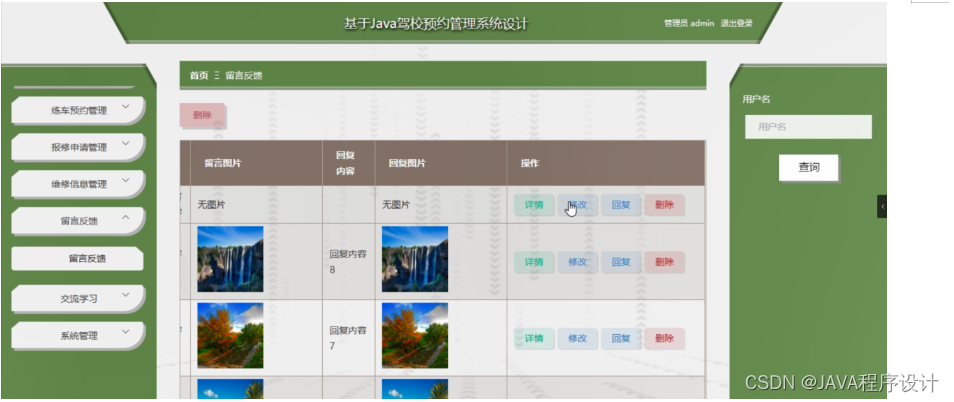
Task: Click 回复 in the 无图片 row
Action: [x=621, y=205]
